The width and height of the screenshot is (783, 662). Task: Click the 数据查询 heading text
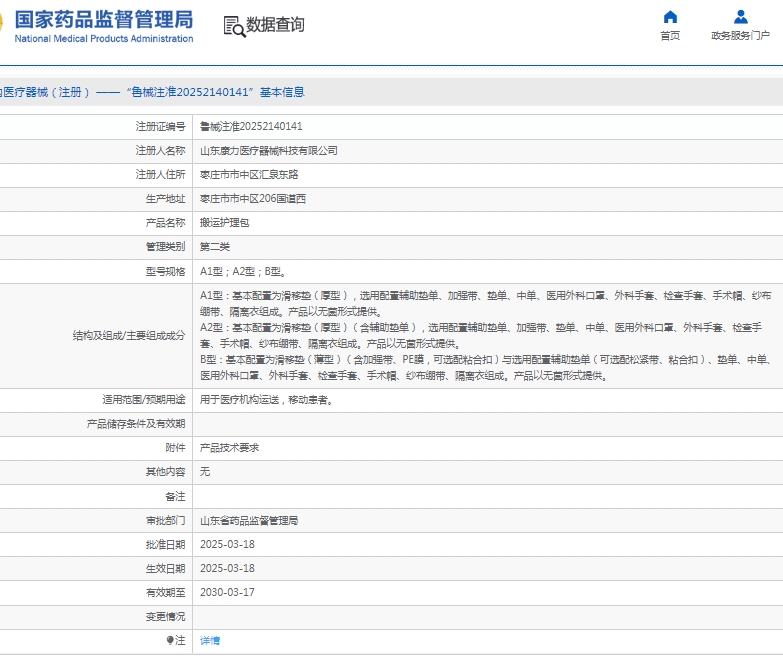[275, 24]
